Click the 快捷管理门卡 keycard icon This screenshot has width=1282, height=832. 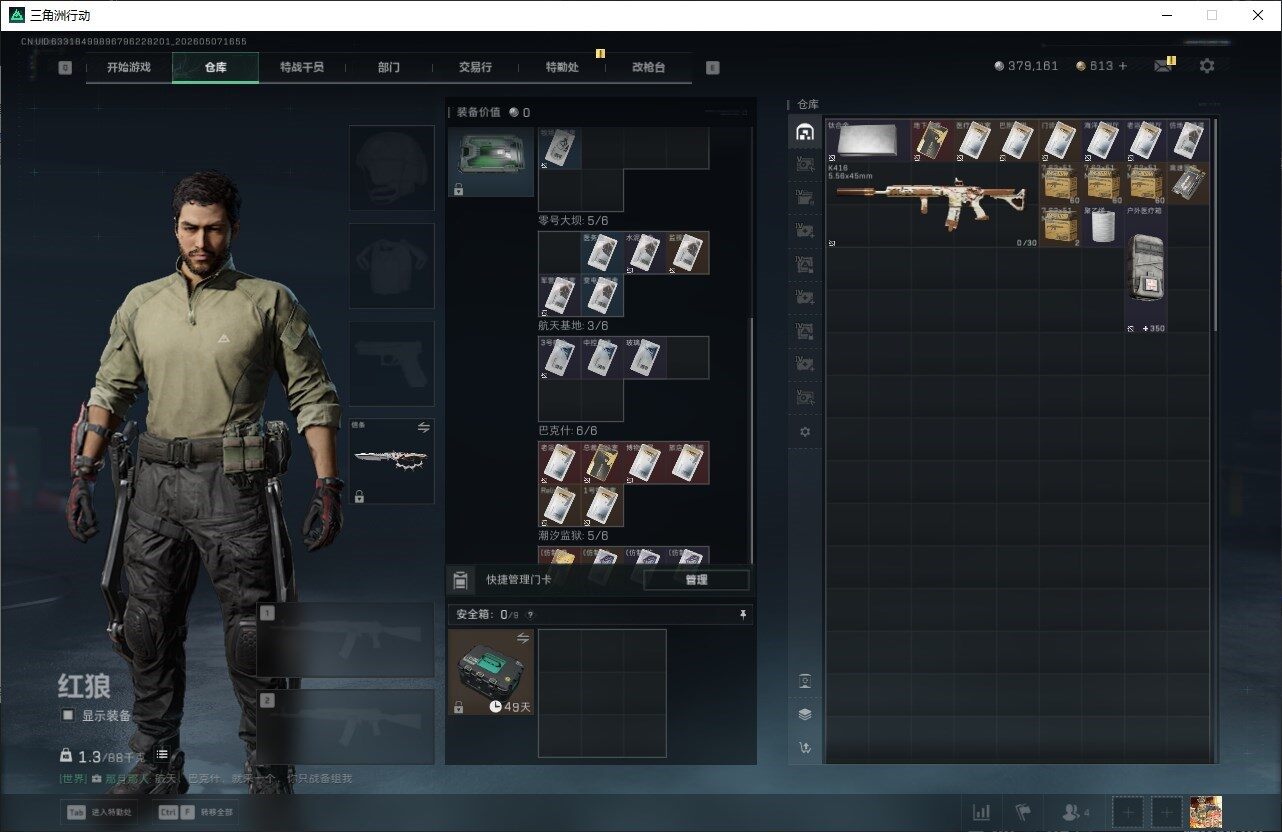click(461, 580)
